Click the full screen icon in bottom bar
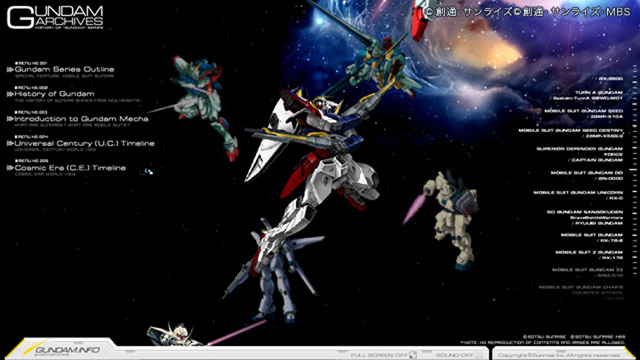Screen dimensions: 640x360 [x=413, y=355]
